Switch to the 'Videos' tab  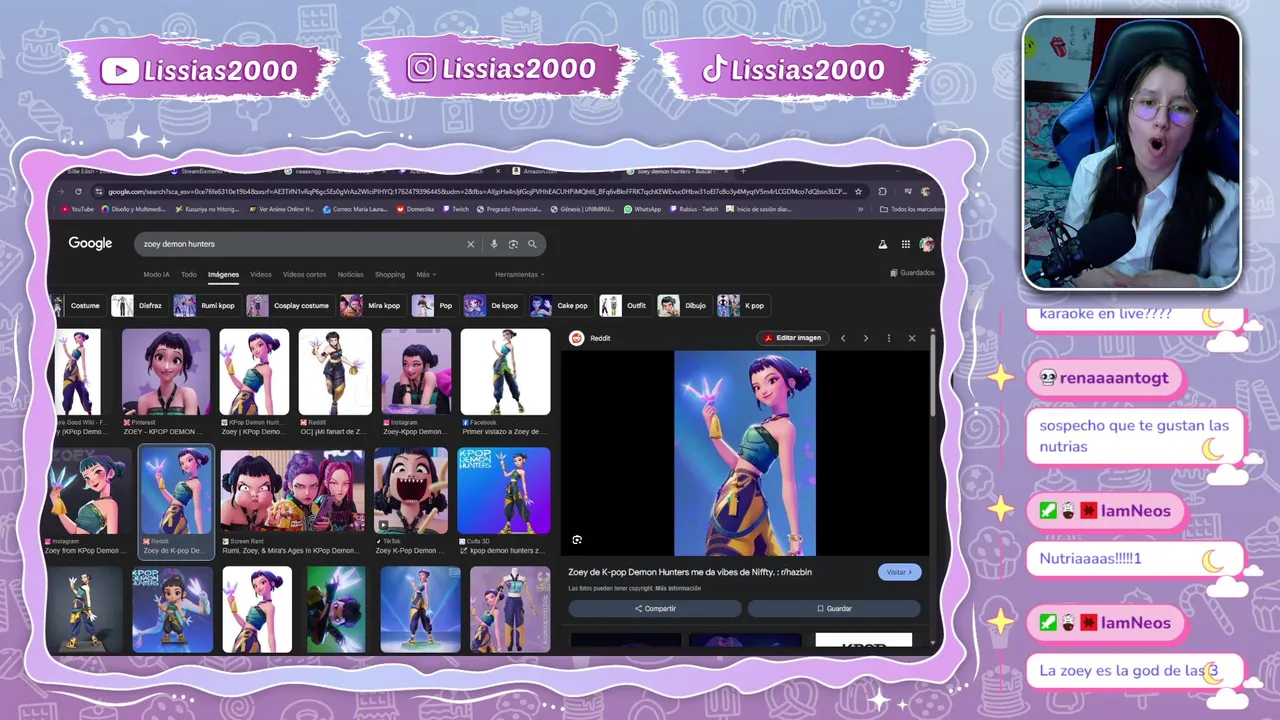261,274
